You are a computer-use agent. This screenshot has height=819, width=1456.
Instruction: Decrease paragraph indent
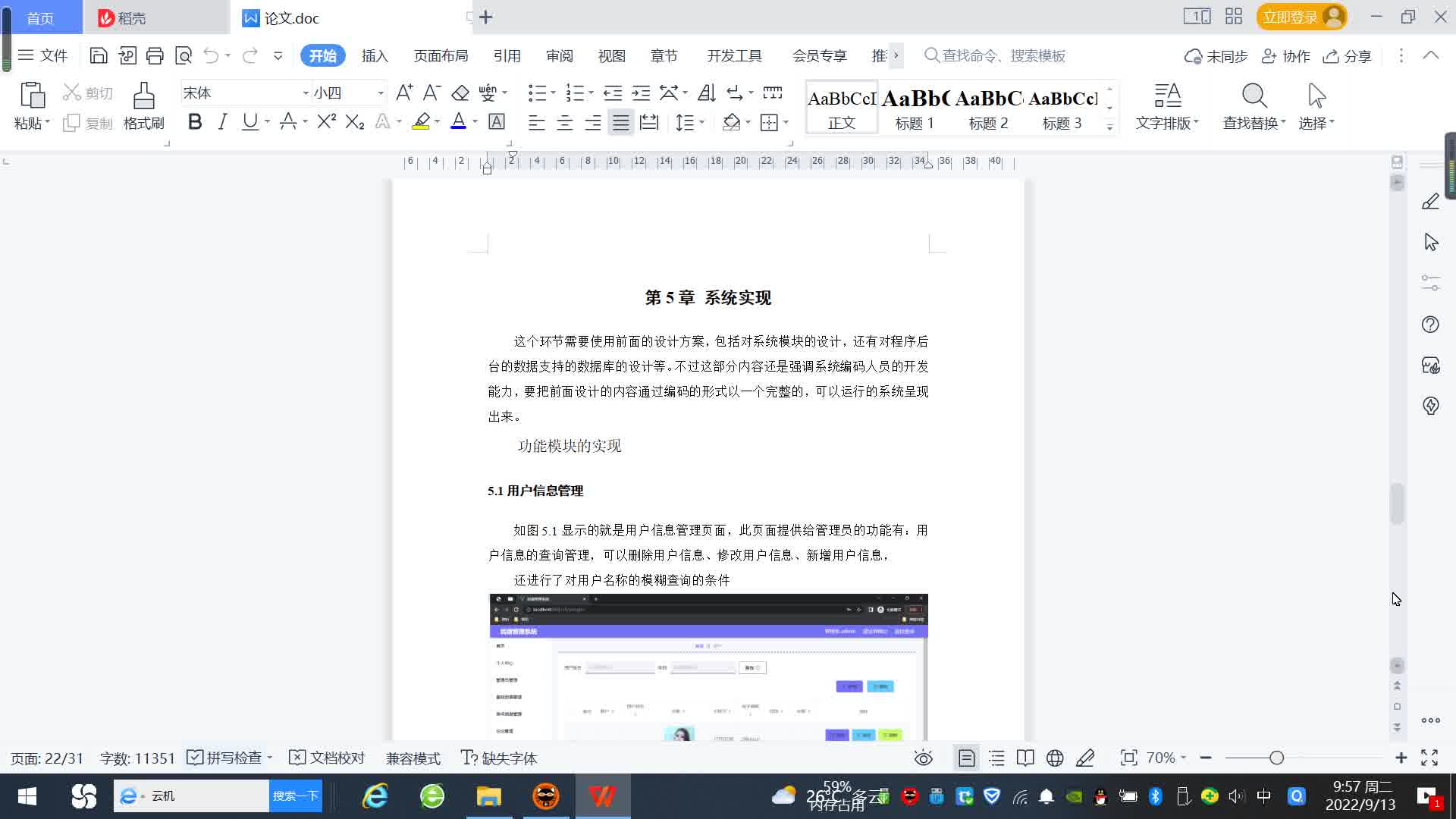613,93
